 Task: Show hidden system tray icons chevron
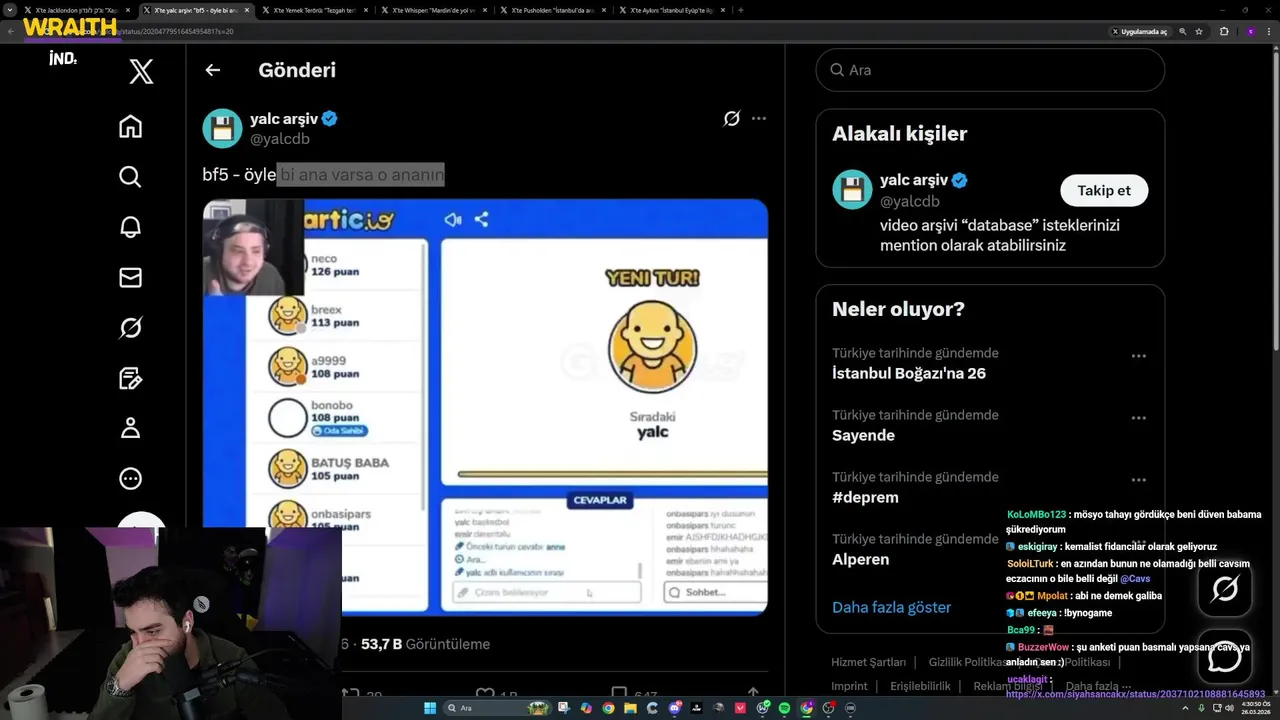click(x=1184, y=708)
